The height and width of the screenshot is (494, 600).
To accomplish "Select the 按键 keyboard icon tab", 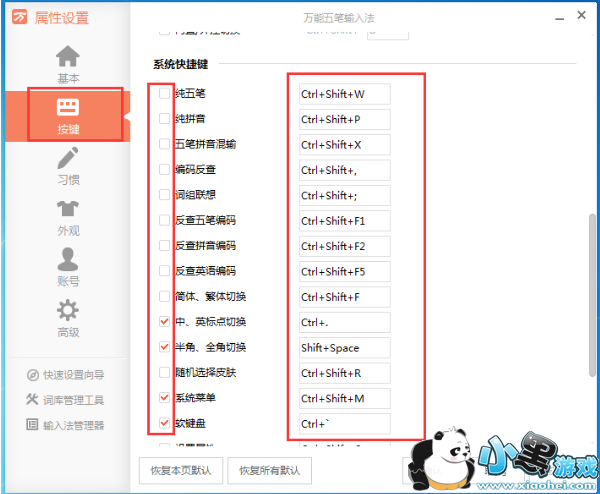I will point(68,116).
